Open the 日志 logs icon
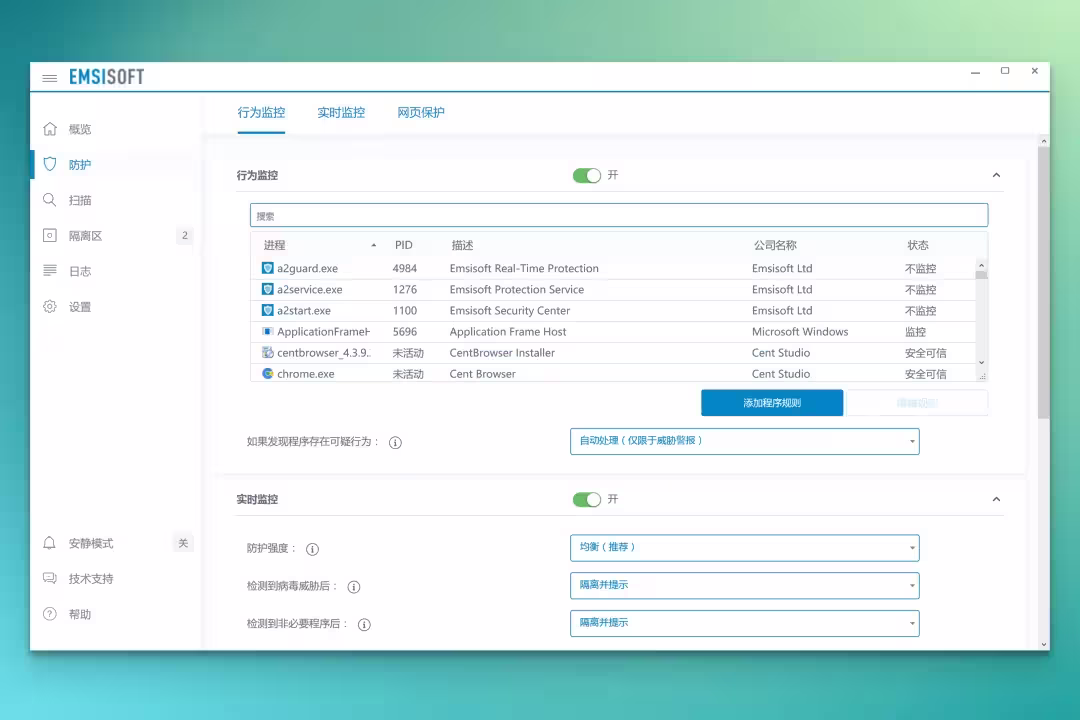The height and width of the screenshot is (720, 1080). tap(50, 271)
